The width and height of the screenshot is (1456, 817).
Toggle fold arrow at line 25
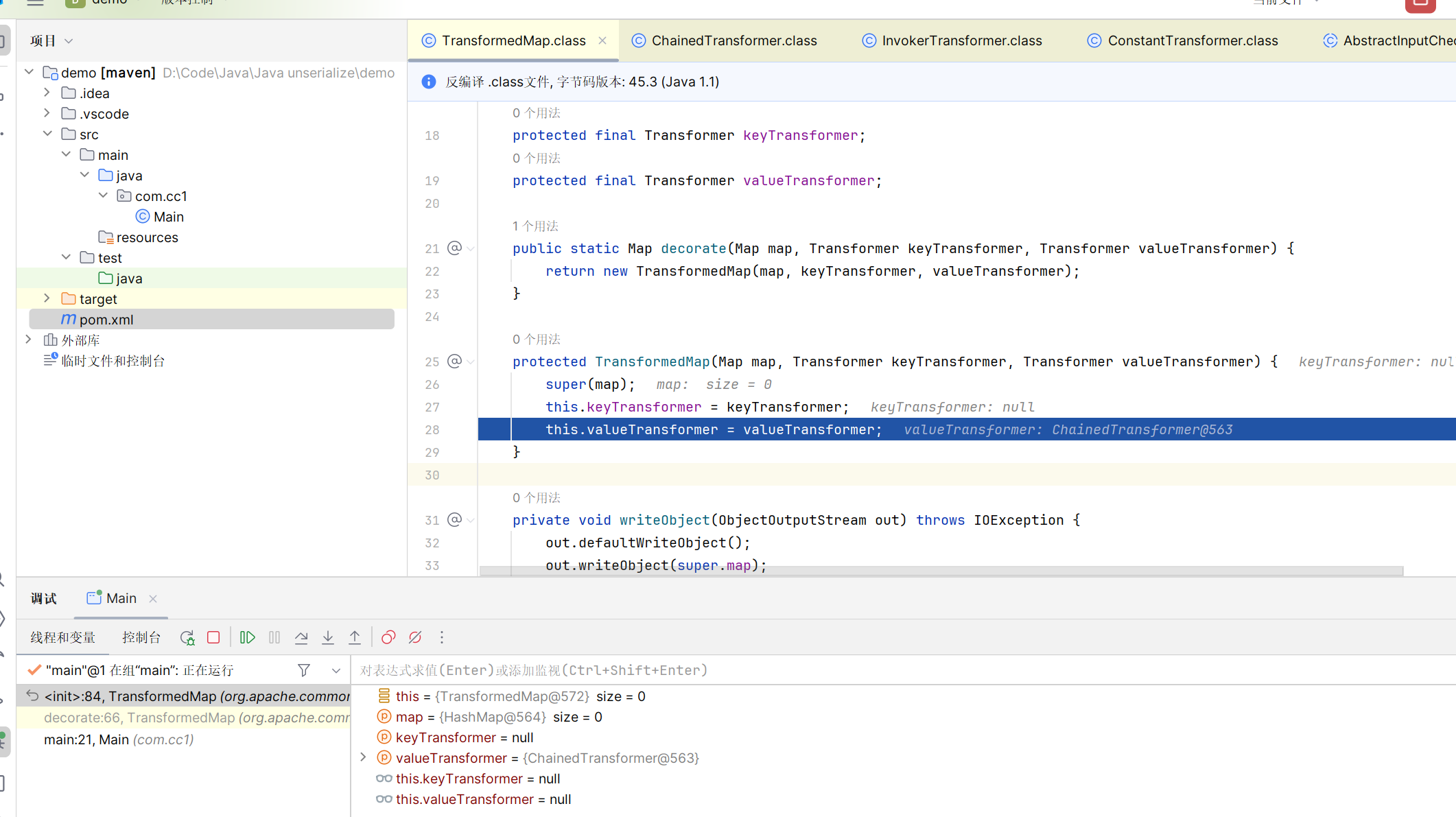coord(471,362)
